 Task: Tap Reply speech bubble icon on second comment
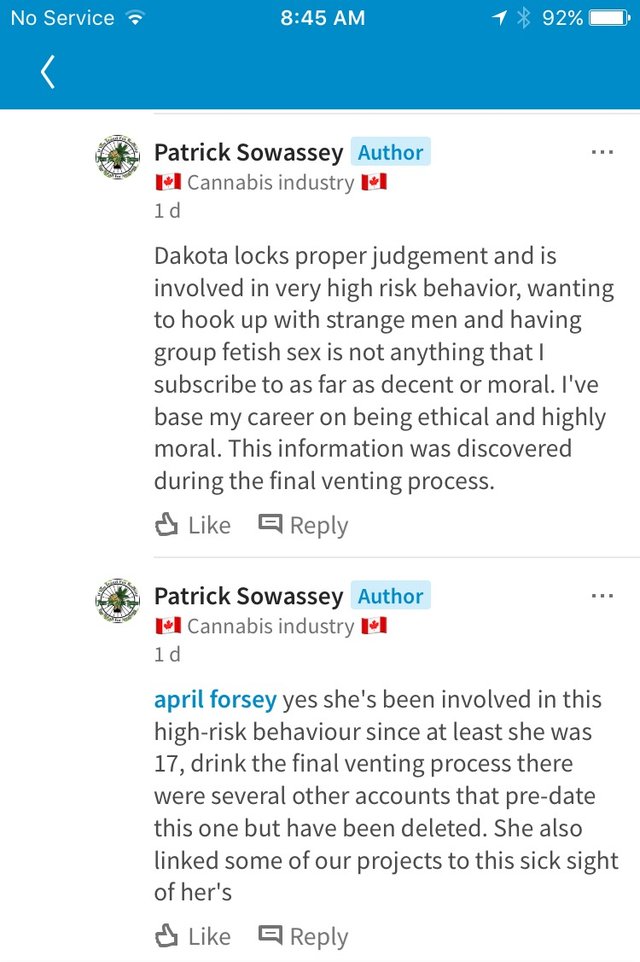270,936
